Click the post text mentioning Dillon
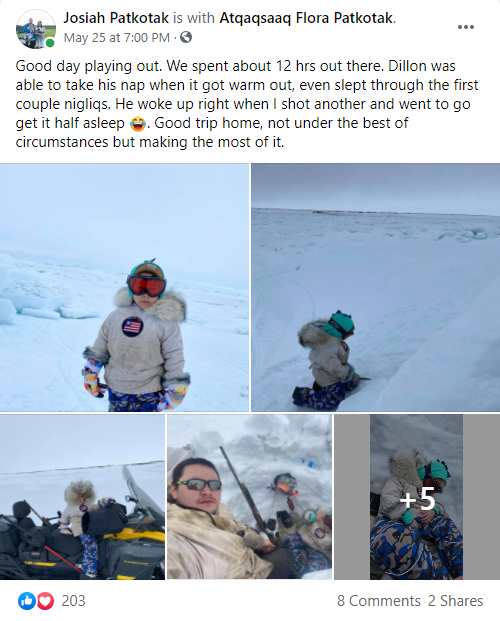 click(x=247, y=104)
